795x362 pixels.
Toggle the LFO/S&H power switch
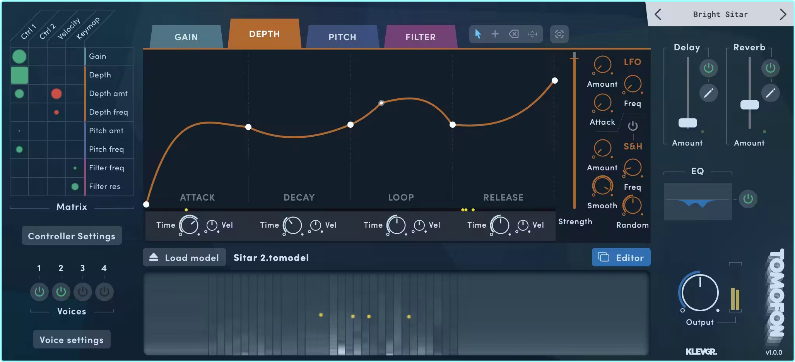coord(633,126)
